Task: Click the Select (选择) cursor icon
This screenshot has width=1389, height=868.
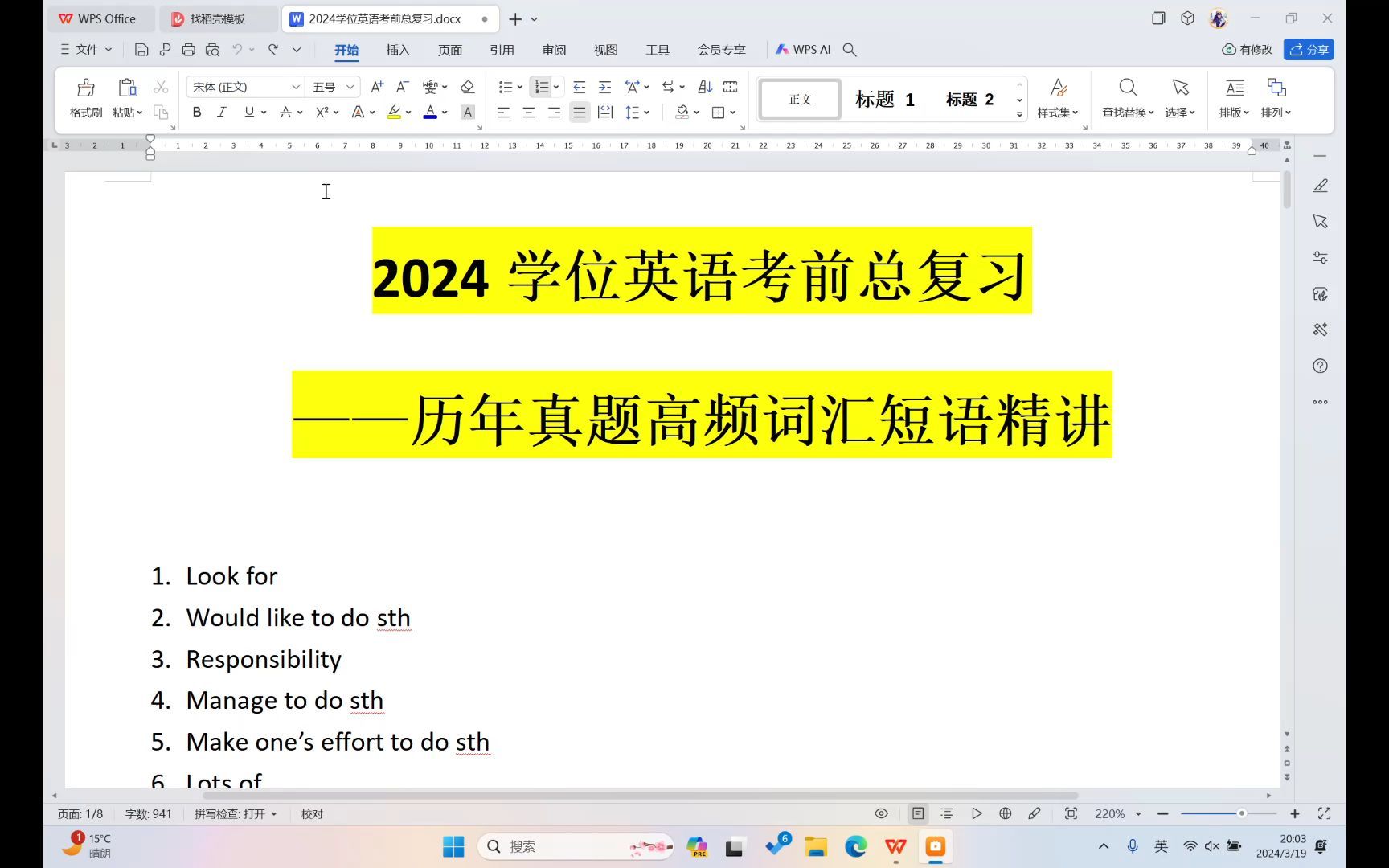Action: 1180,88
